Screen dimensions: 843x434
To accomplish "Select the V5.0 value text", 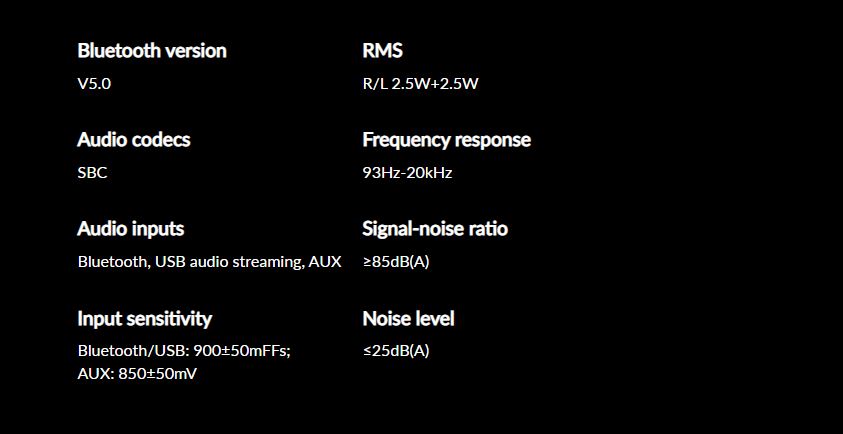I will [94, 84].
